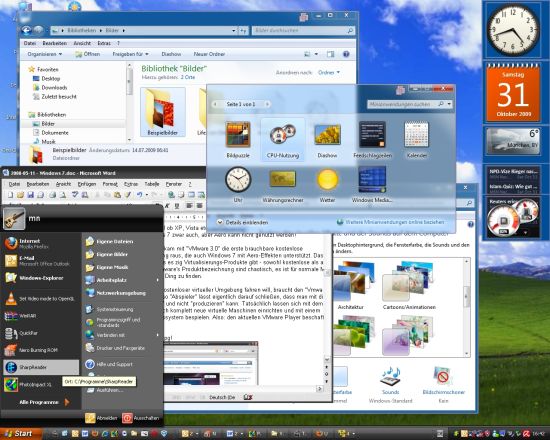
Task: Open the Sounds Windows-Standard setting
Action: pos(390,384)
